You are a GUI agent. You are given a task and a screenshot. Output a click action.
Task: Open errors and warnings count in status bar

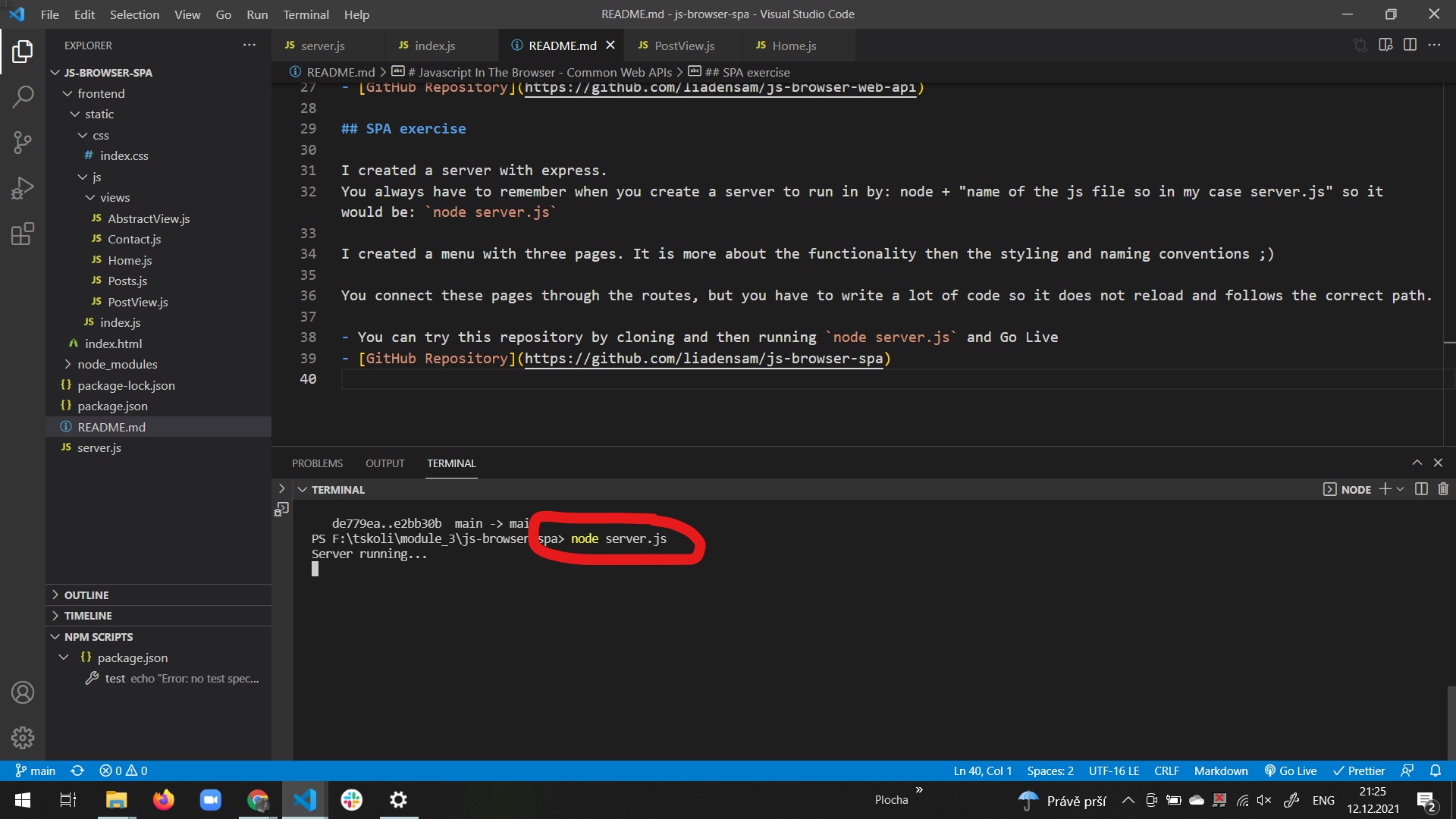pyautogui.click(x=124, y=770)
